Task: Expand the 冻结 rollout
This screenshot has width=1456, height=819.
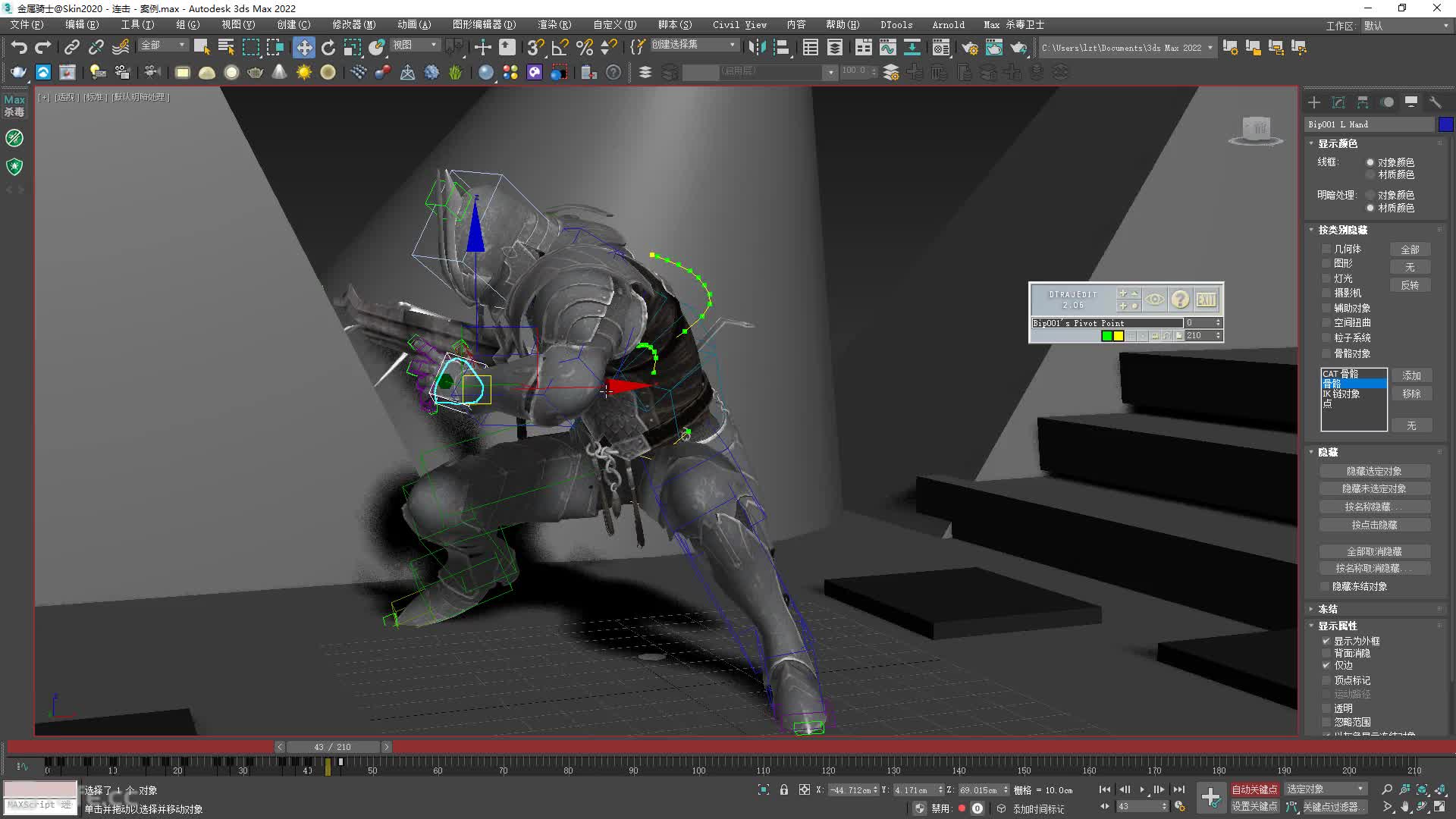Action: point(1327,609)
